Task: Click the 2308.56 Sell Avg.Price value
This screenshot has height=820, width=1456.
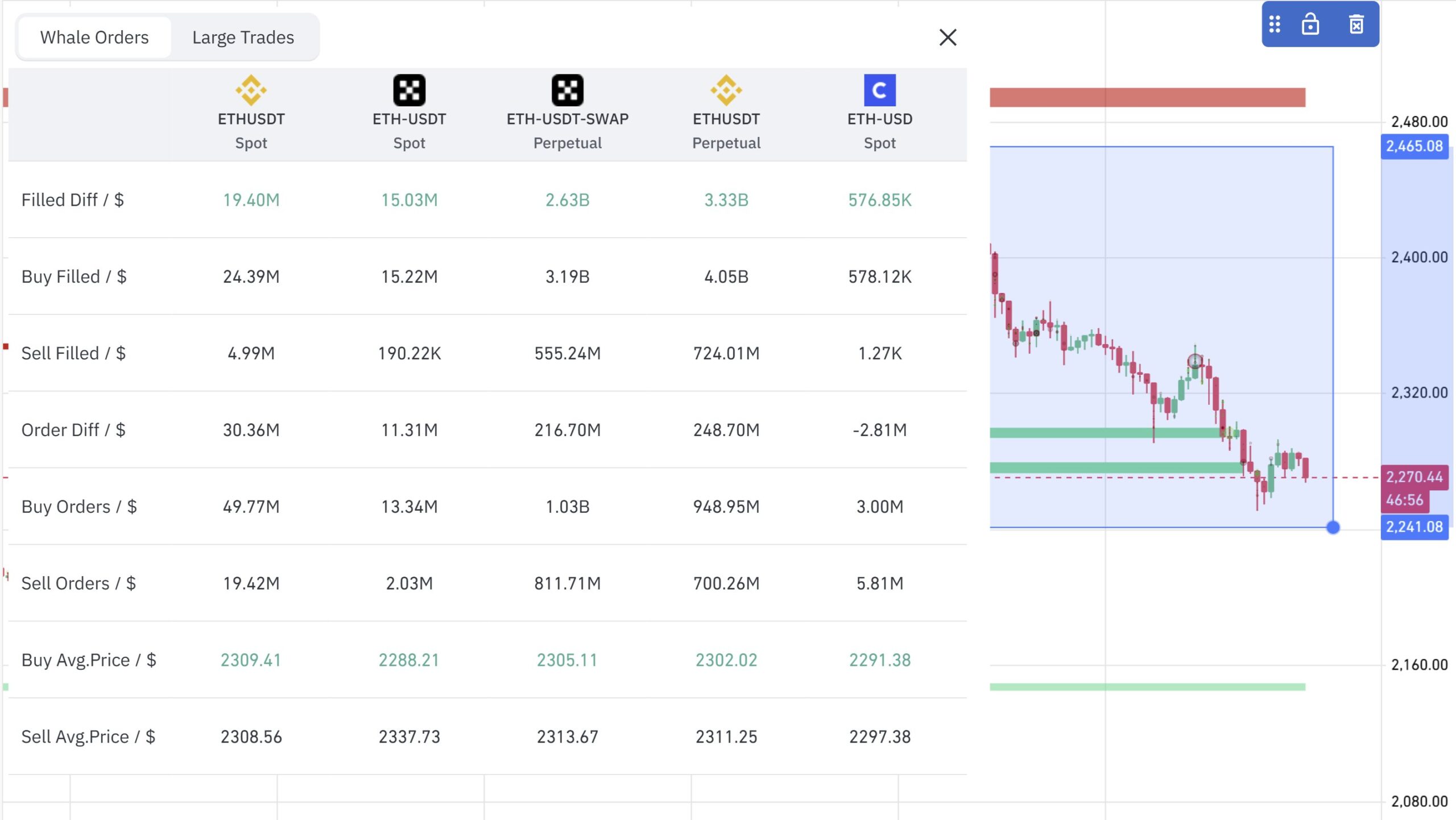Action: [251, 737]
